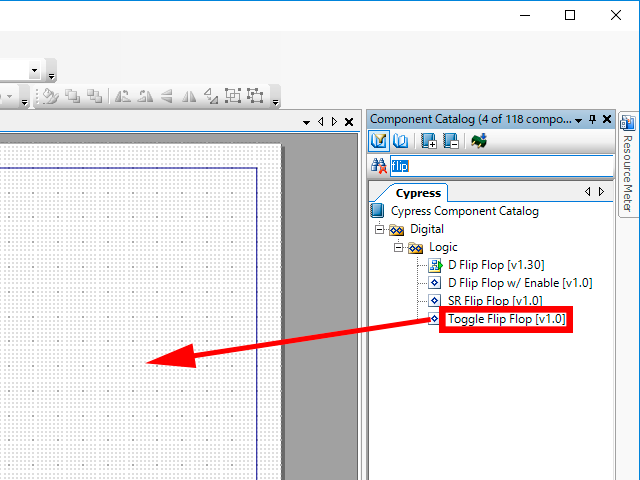Click the flip search text field

502,166
